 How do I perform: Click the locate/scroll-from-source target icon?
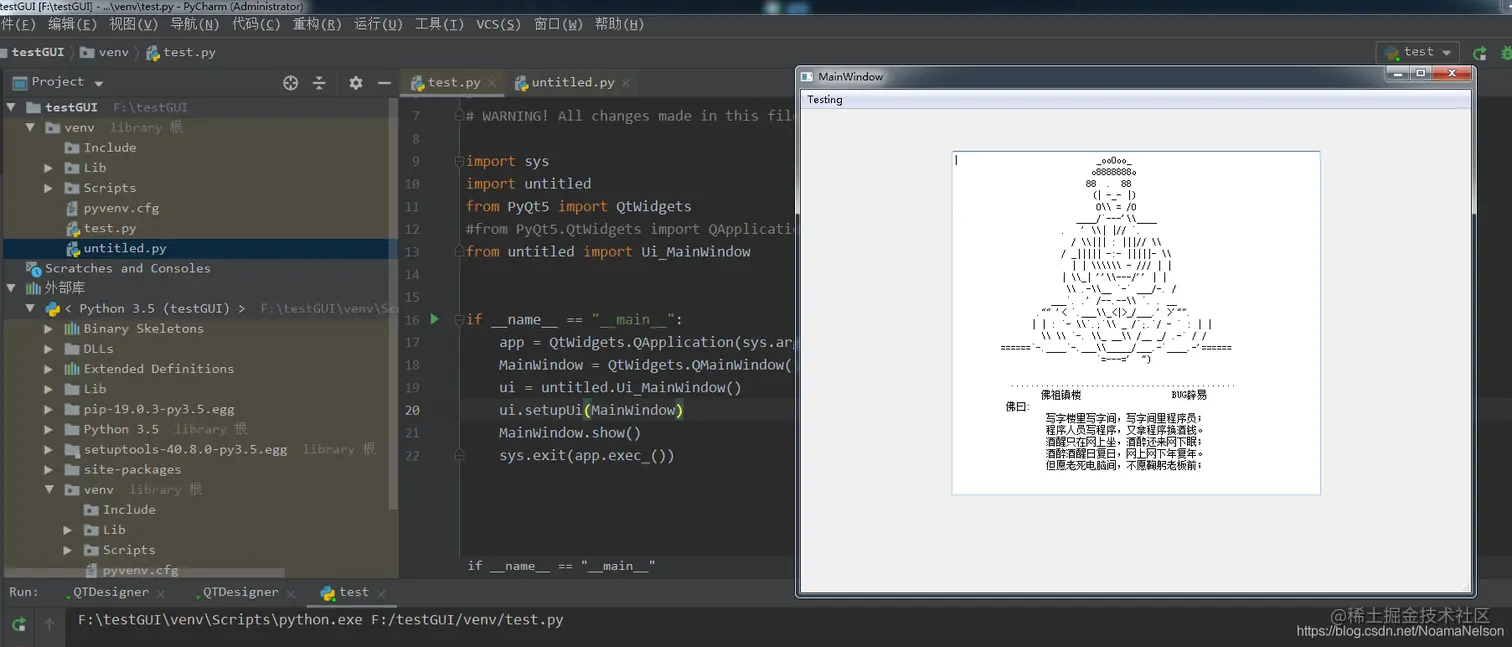(x=290, y=83)
